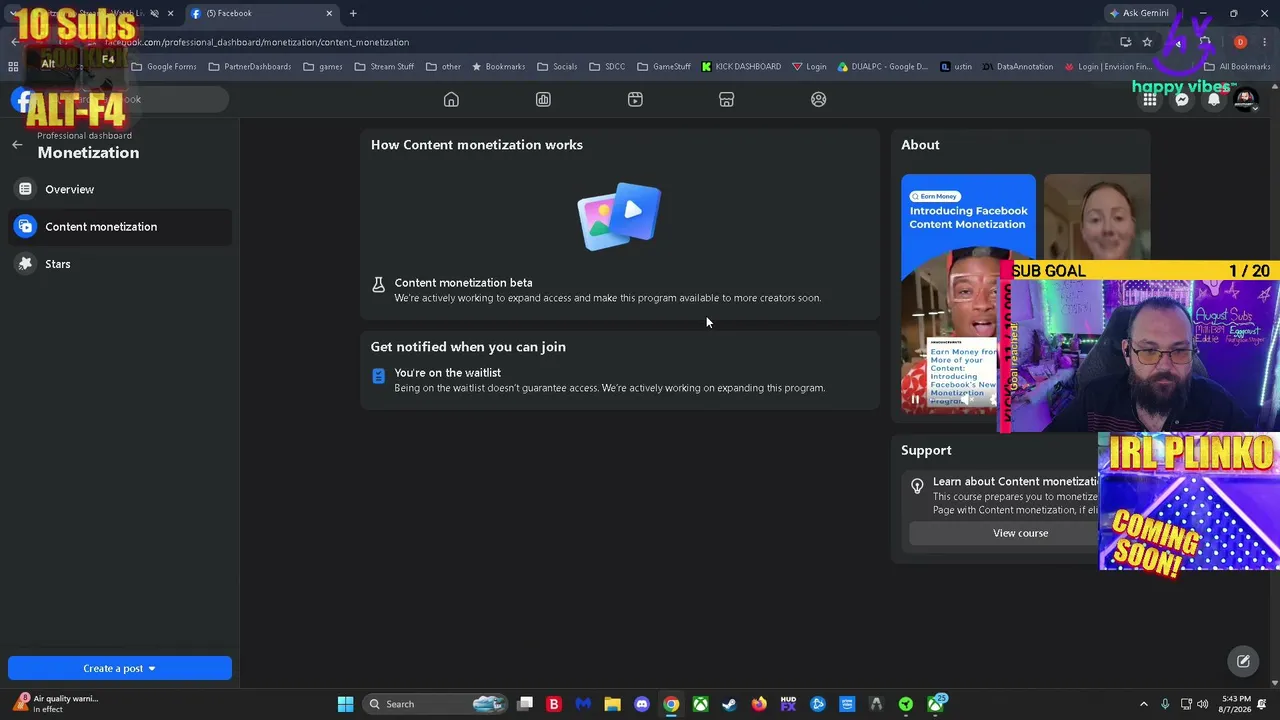
Task: Open Task View on the taskbar
Action: pos(525,704)
